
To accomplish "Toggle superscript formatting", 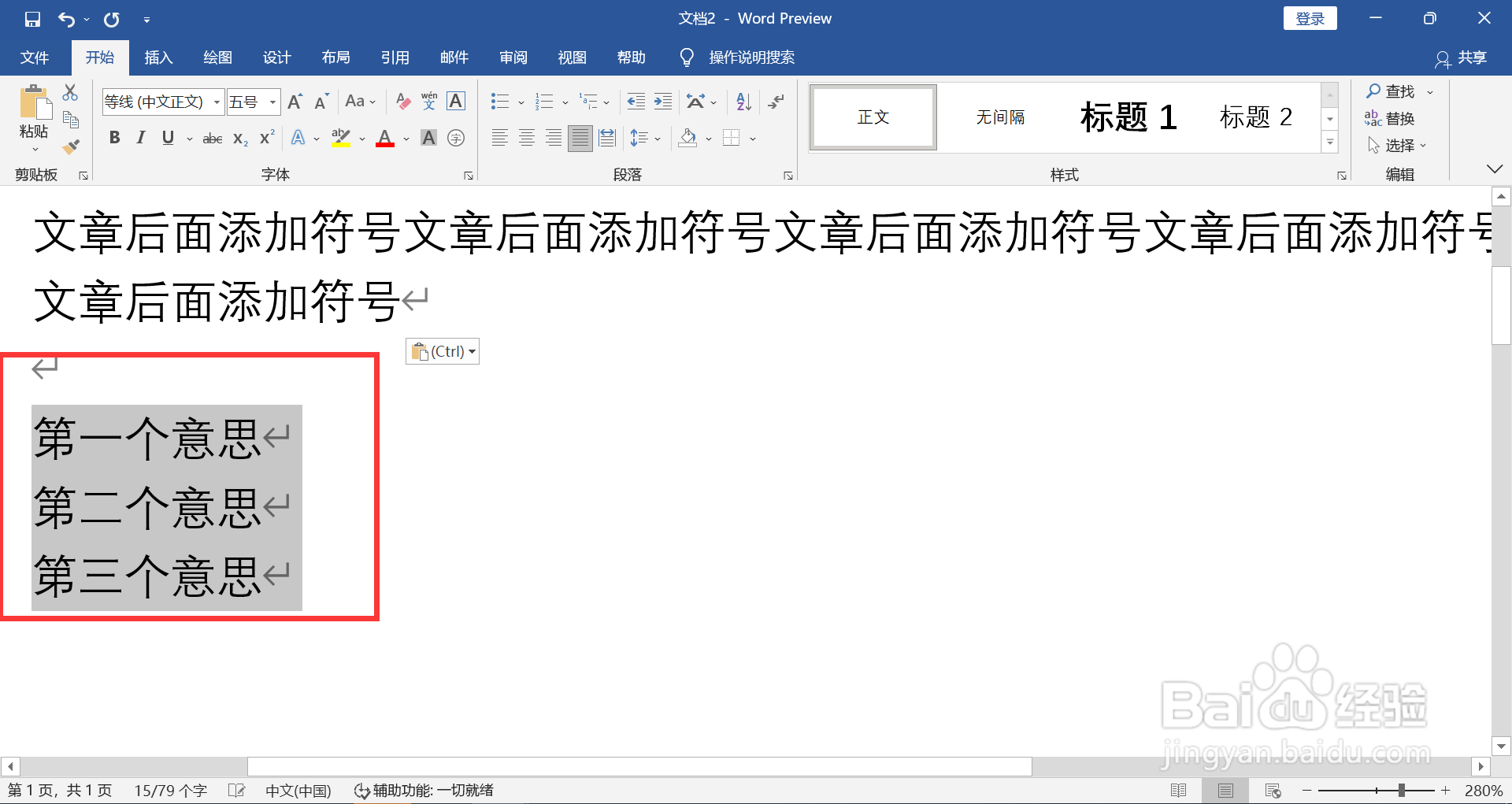I will pos(268,139).
